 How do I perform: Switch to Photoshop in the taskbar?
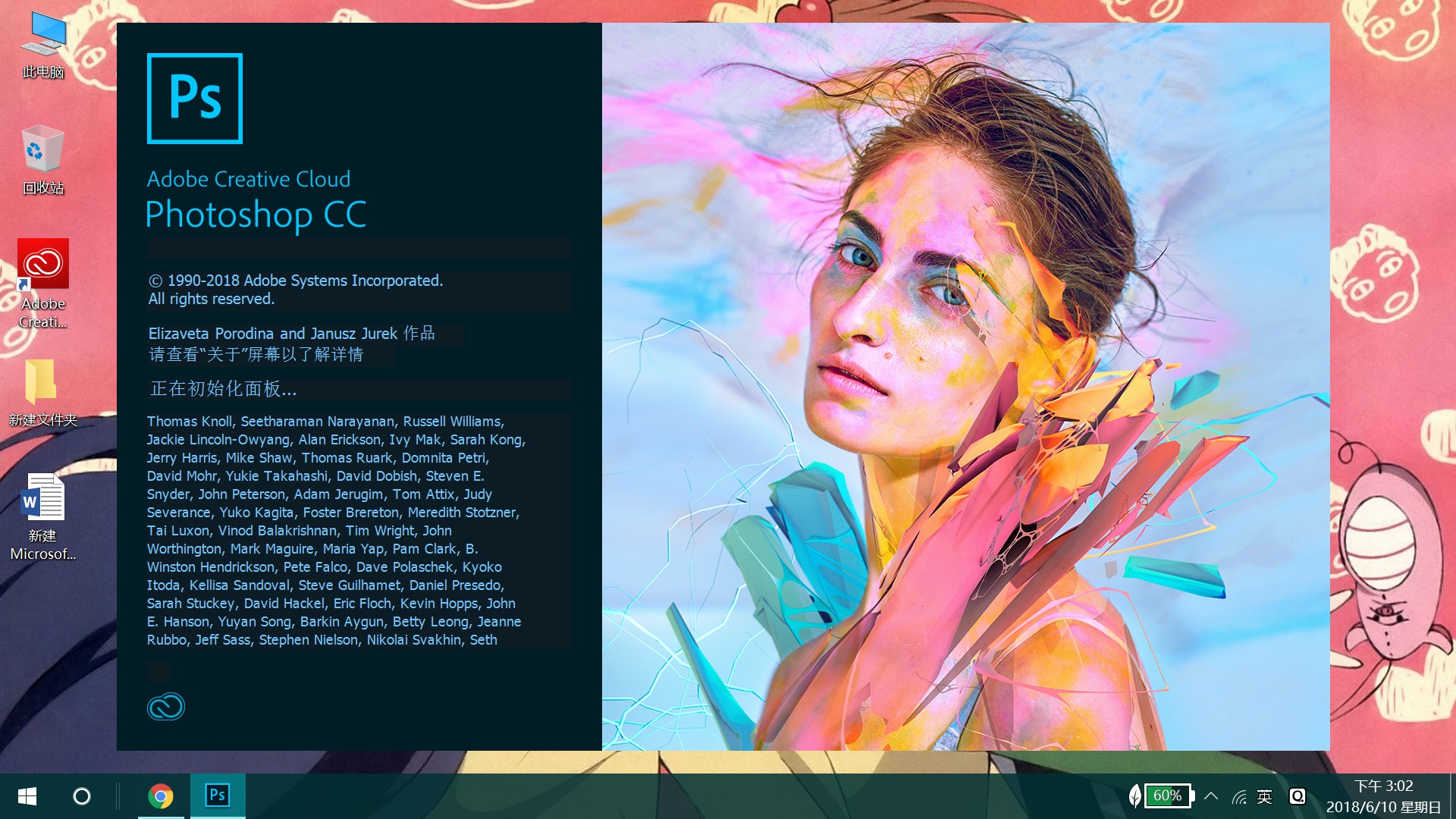click(x=218, y=795)
